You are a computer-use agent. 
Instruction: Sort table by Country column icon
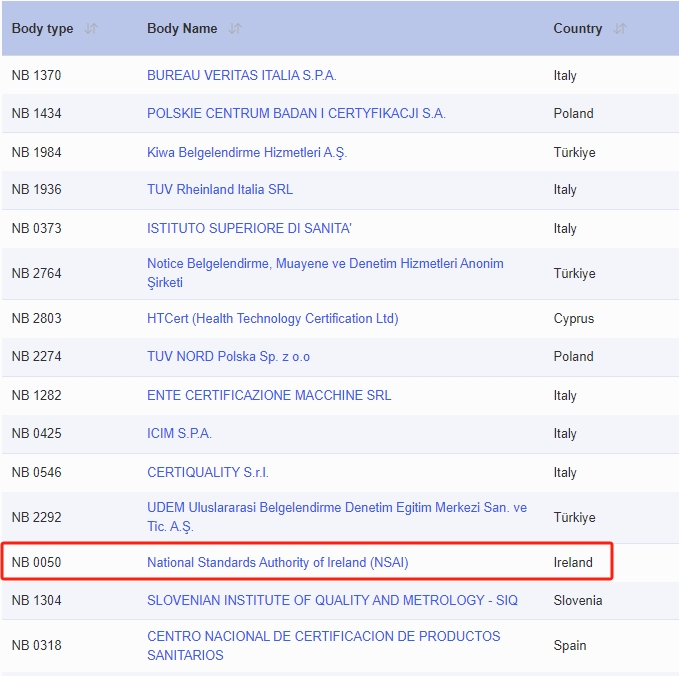[x=620, y=29]
